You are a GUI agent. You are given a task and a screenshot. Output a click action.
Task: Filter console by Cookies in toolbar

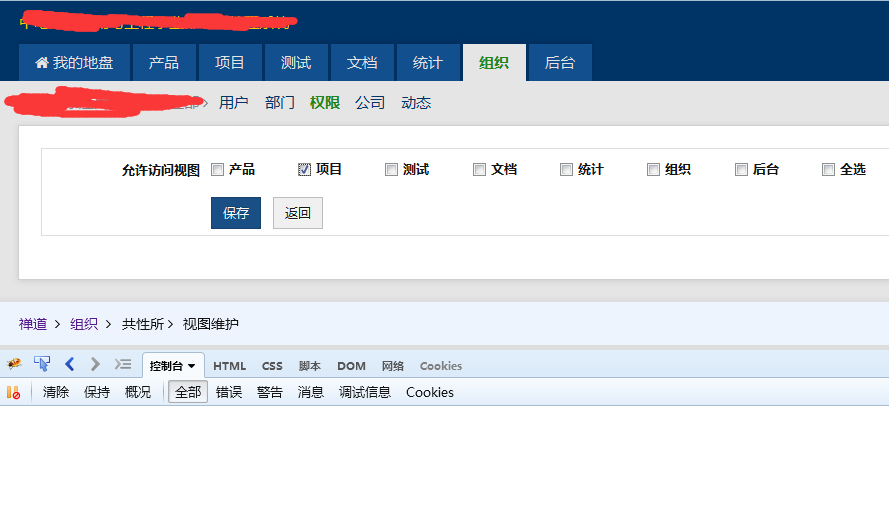tap(430, 392)
